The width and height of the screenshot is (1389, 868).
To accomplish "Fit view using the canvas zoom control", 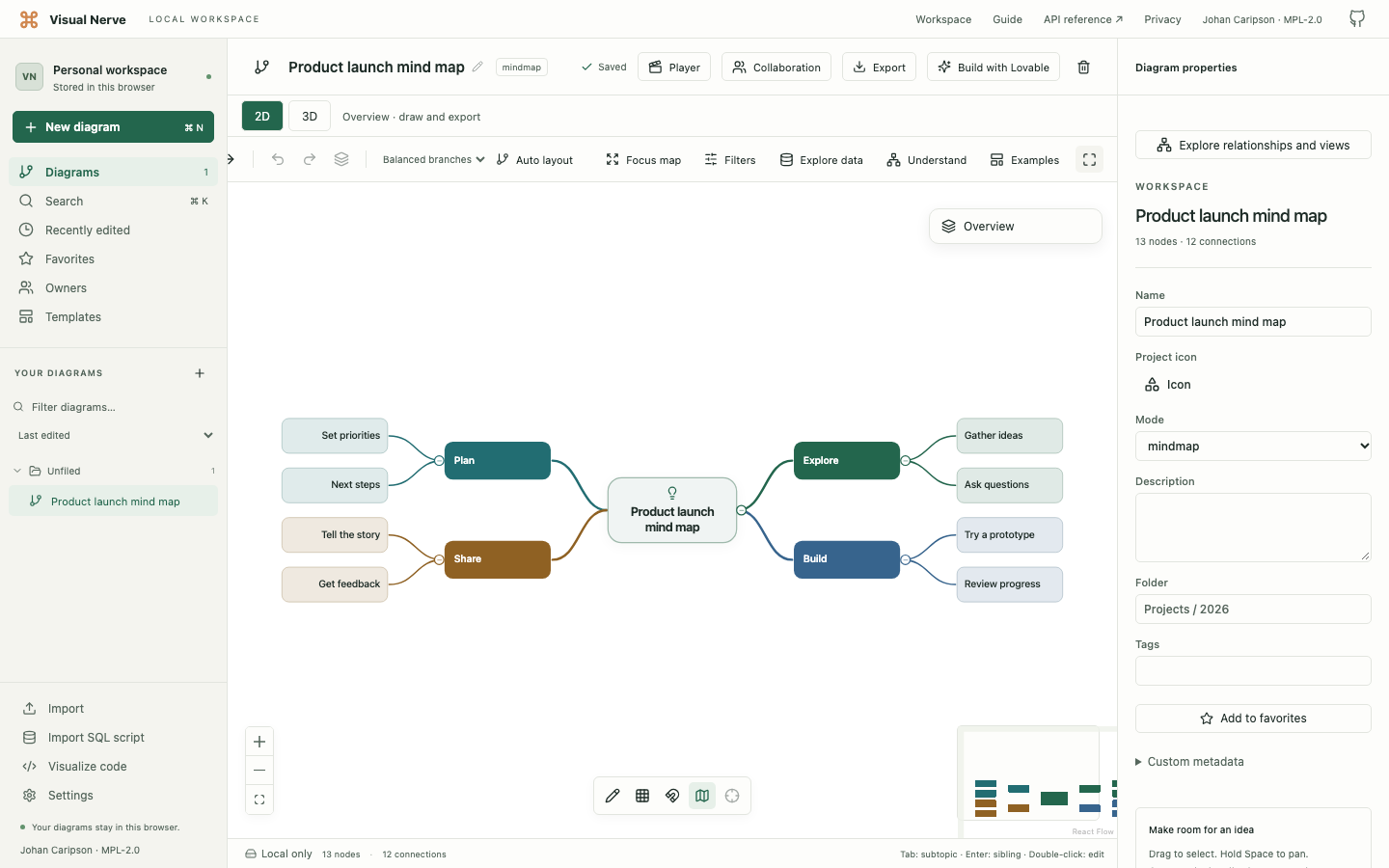I will click(x=259, y=800).
